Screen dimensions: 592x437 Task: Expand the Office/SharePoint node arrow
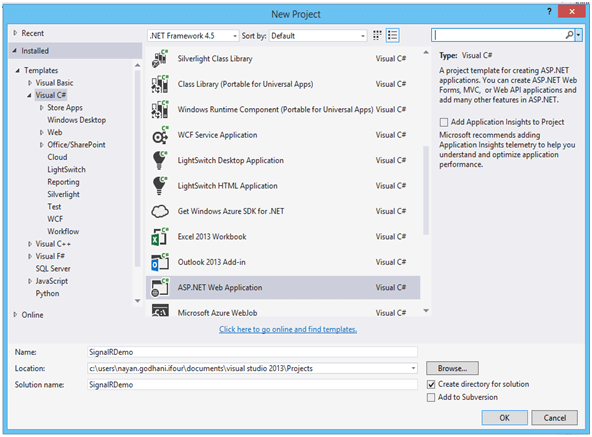(42, 145)
